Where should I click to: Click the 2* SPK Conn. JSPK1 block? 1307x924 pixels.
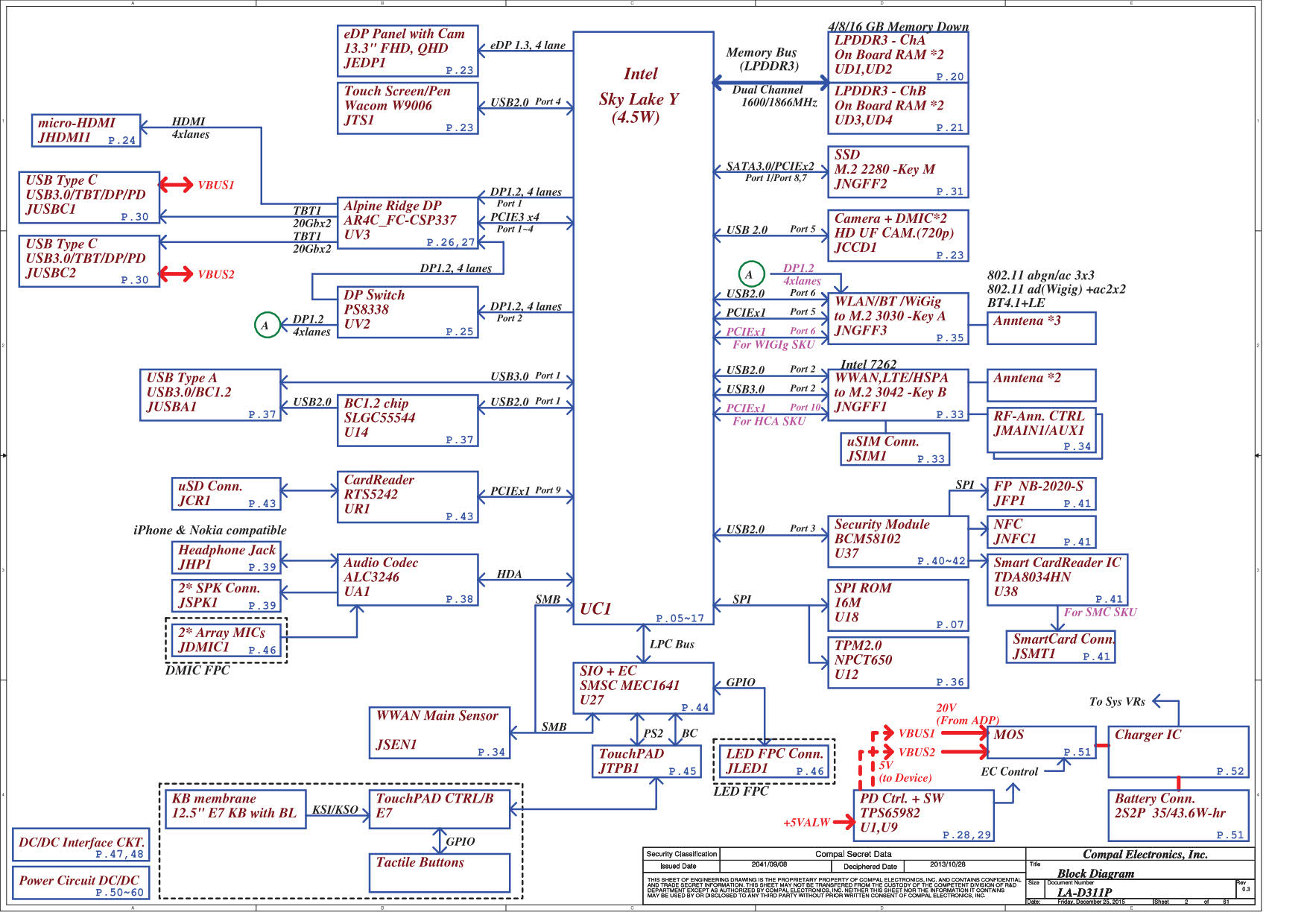click(226, 596)
